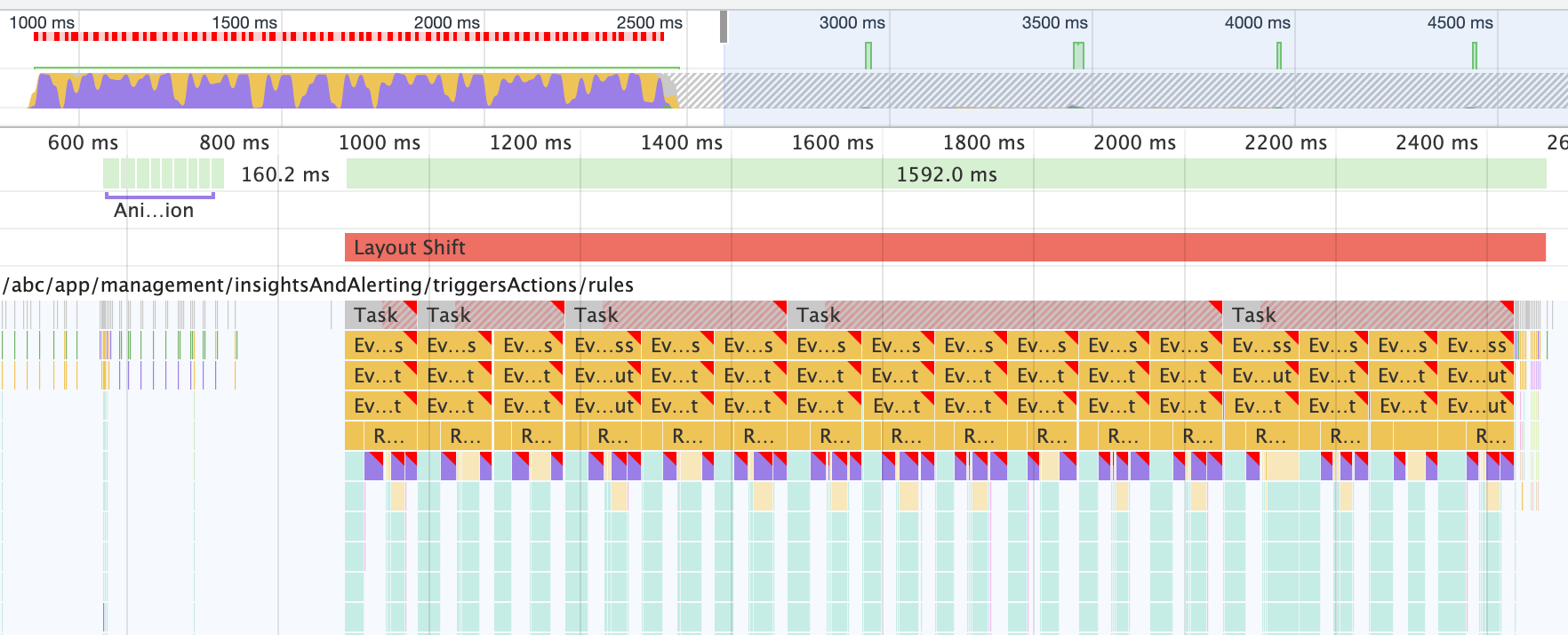Click the 2000 ms label in the overview
Image resolution: width=1568 pixels, height=635 pixels.
point(447,22)
